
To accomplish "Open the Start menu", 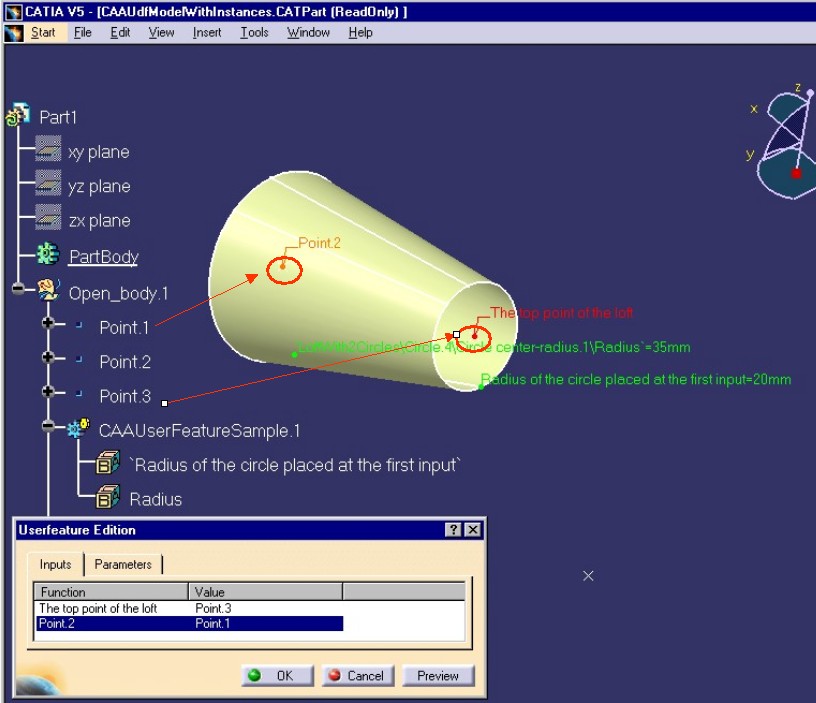I will (43, 33).
